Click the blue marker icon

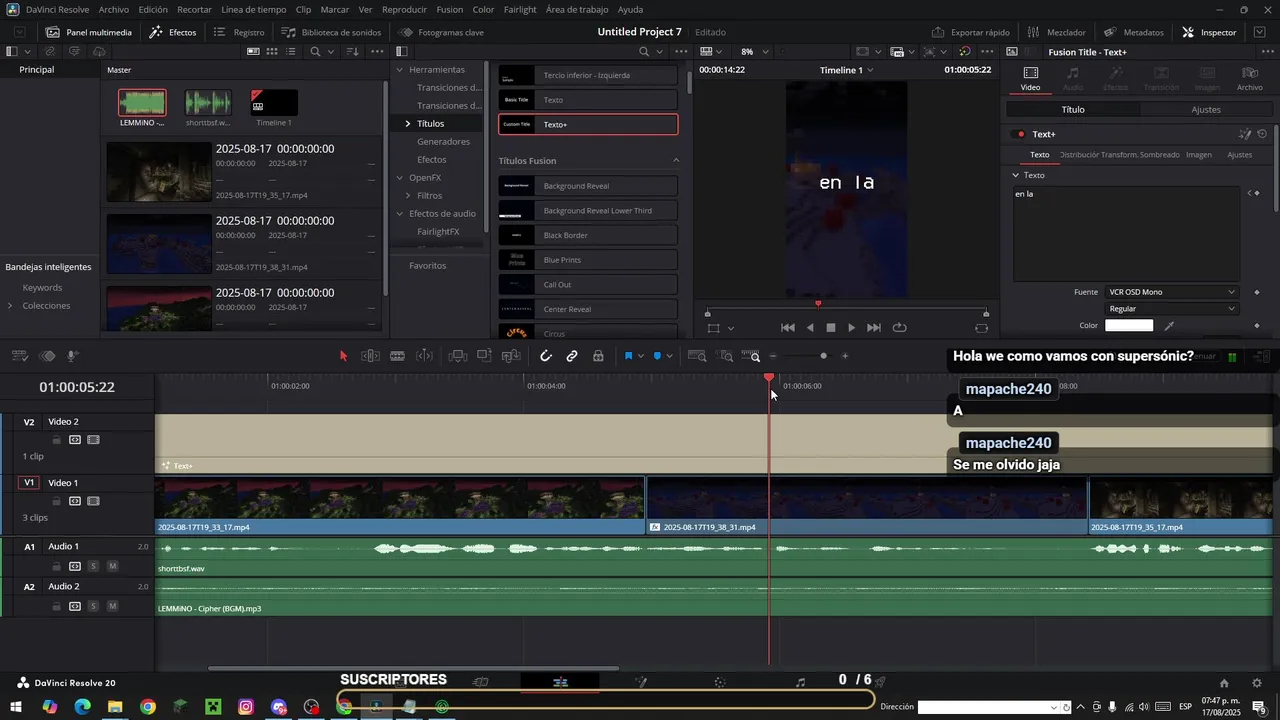click(657, 356)
